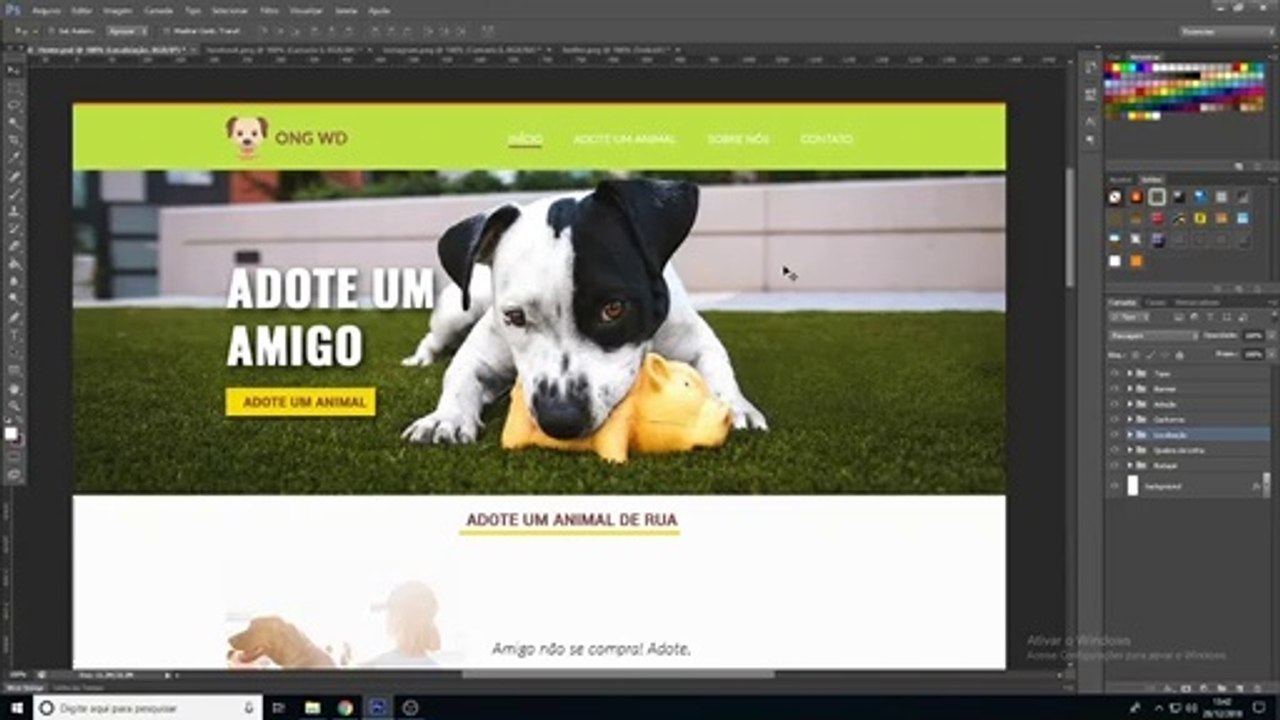Hide the Localização layer group
The image size is (1280, 720).
tap(1113, 435)
